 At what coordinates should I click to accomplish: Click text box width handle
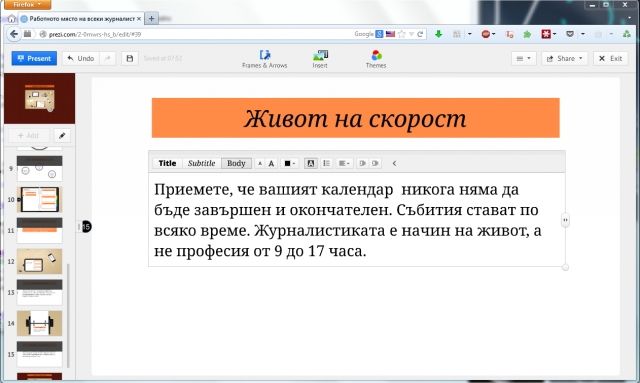[x=565, y=220]
